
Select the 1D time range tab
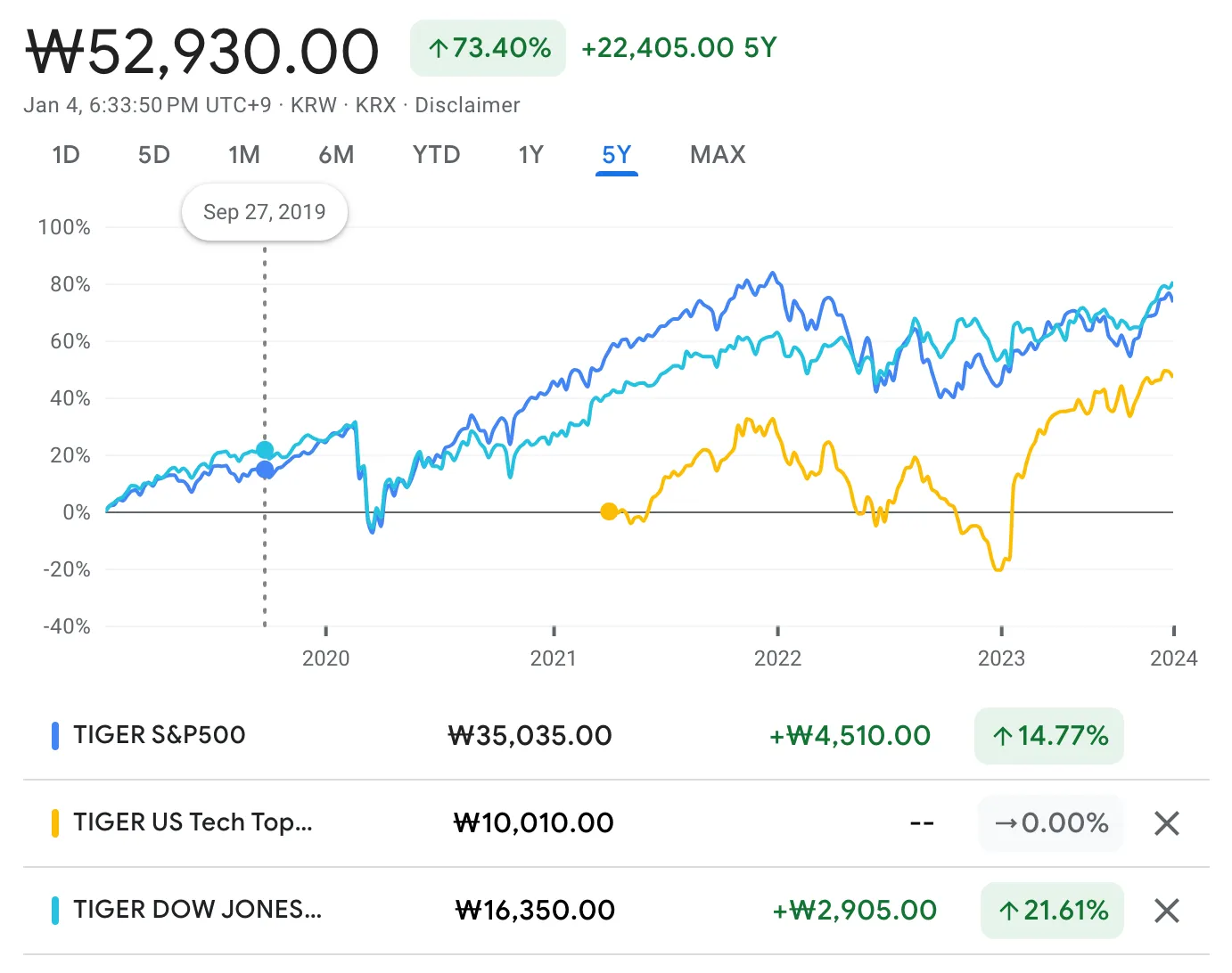click(66, 155)
